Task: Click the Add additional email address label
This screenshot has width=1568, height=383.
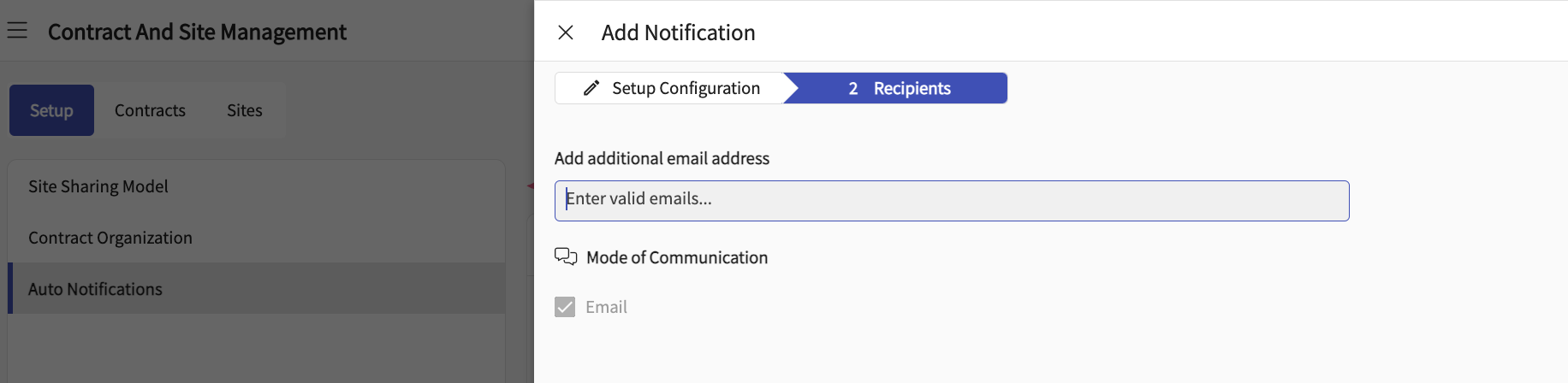Action: [x=662, y=158]
